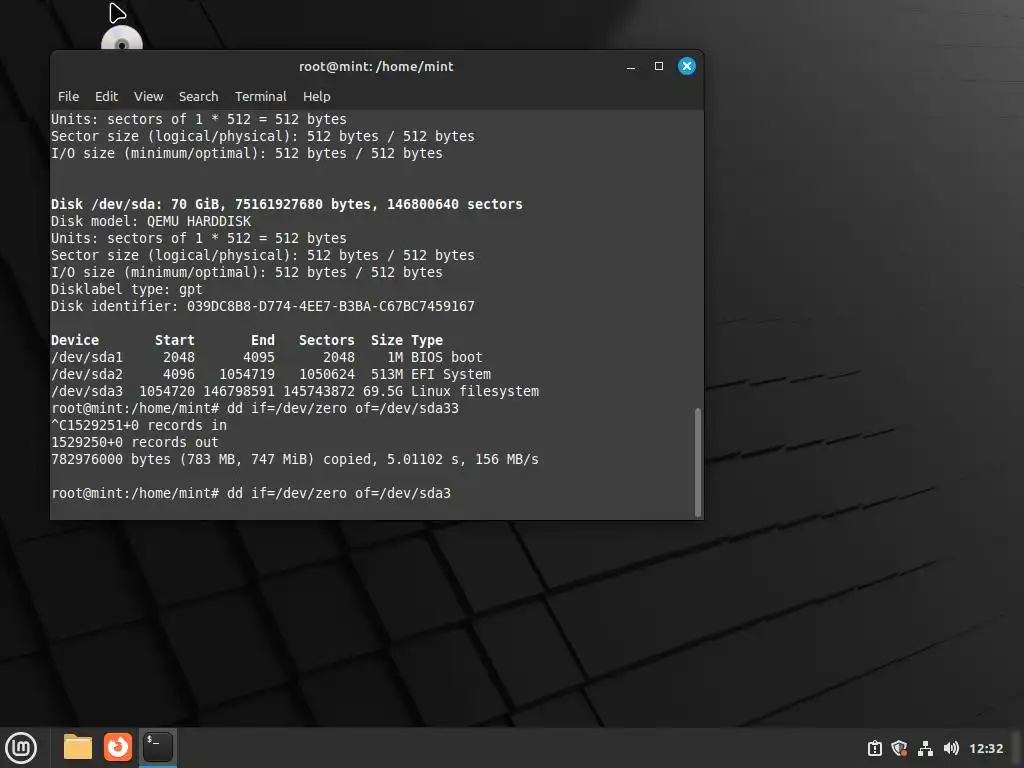Viewport: 1024px width, 768px height.
Task: Click the "Linux filesystem" type text
Action: pos(475,391)
